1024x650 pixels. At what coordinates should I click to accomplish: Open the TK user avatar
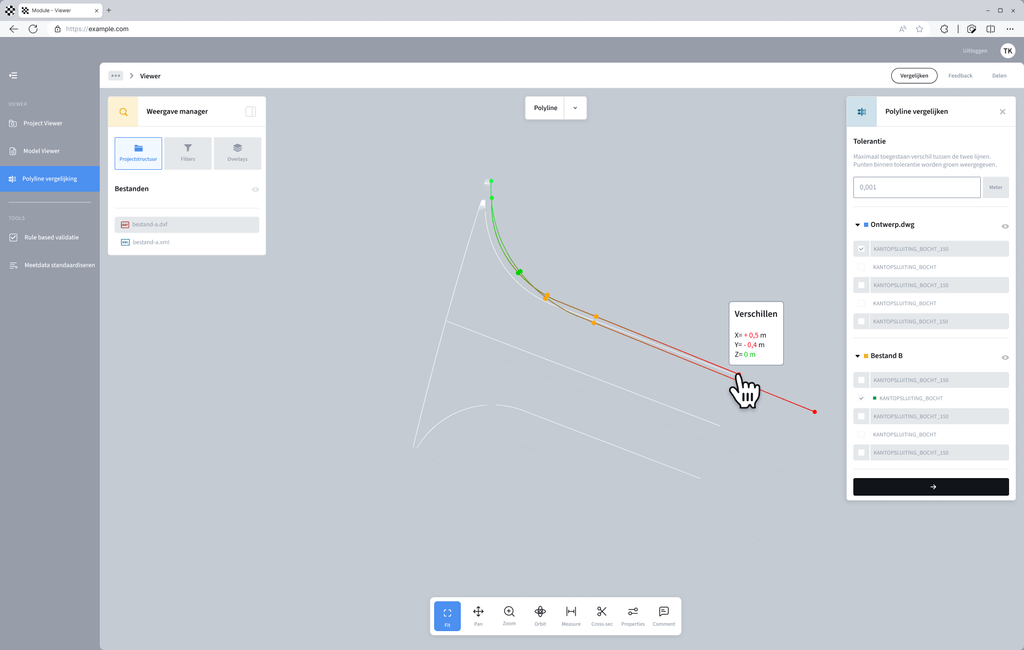(1008, 51)
